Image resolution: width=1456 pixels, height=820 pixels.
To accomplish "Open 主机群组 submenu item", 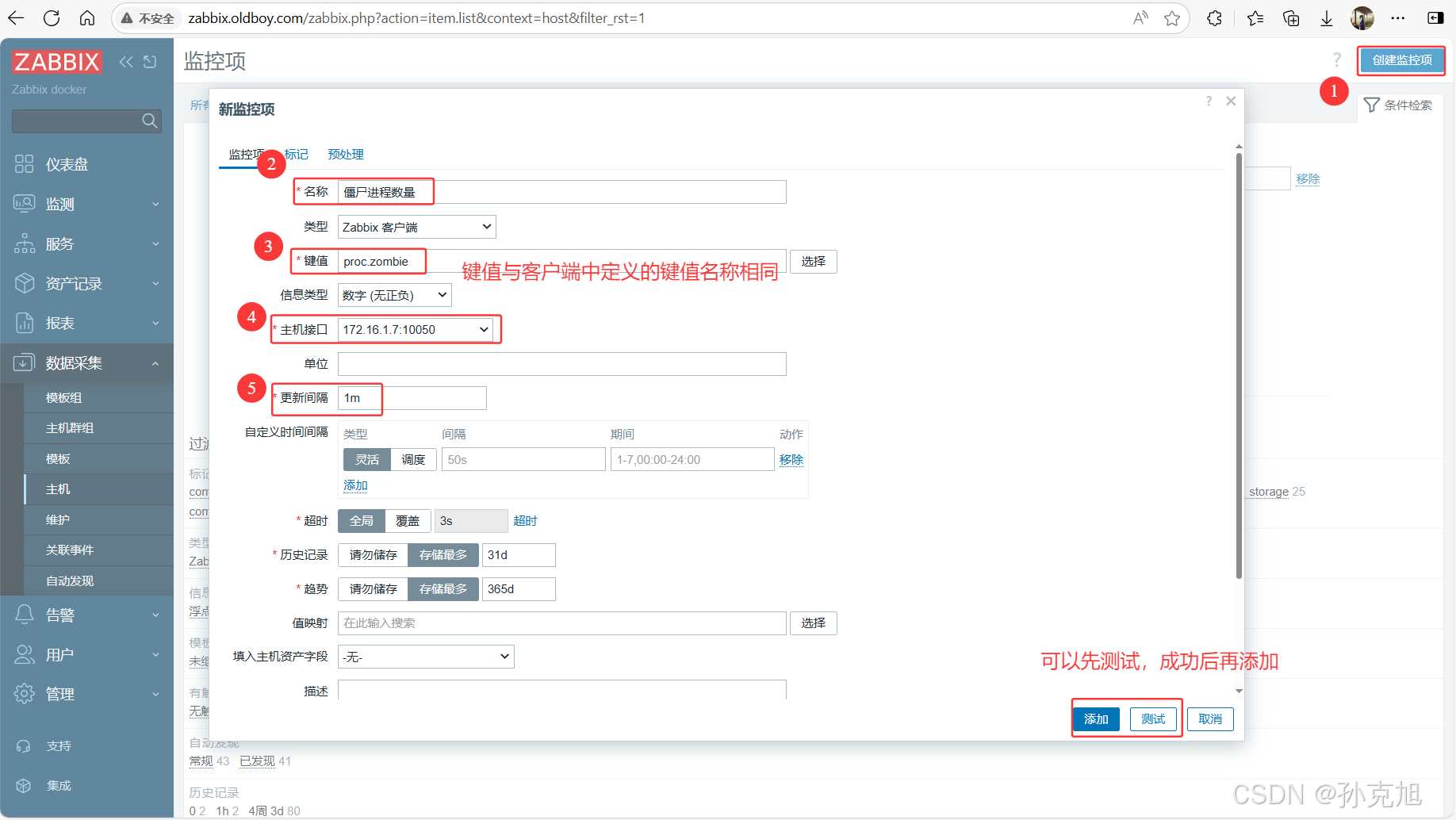I will (98, 428).
